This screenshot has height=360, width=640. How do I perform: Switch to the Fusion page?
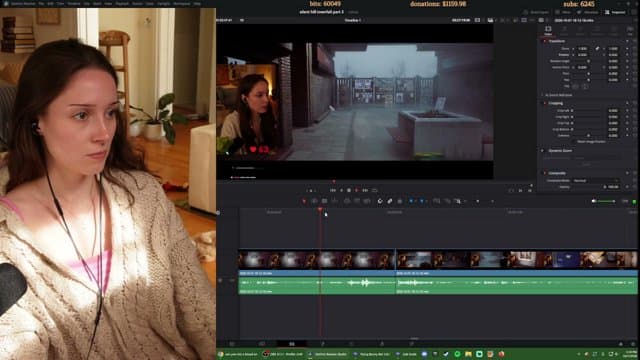point(323,344)
